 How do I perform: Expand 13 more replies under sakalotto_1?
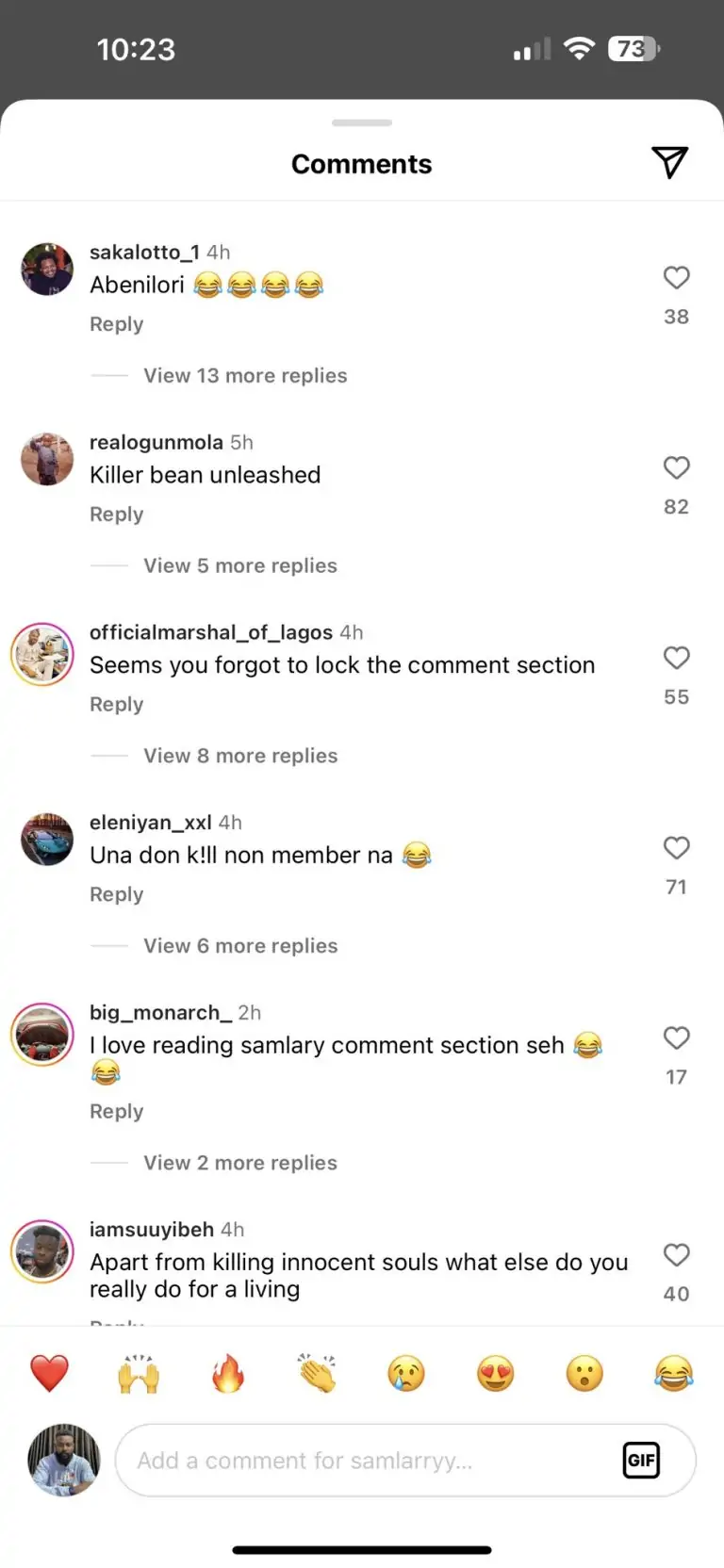tap(245, 375)
